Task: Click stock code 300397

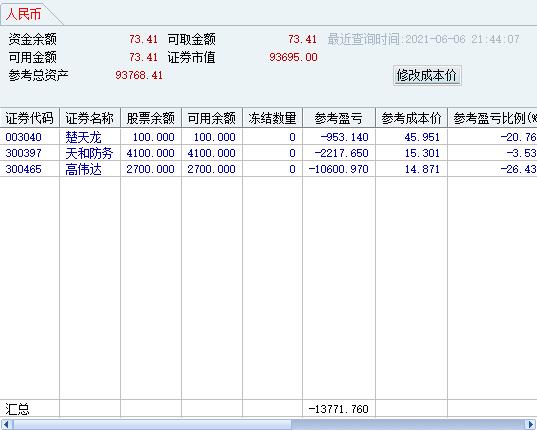Action: (23, 153)
